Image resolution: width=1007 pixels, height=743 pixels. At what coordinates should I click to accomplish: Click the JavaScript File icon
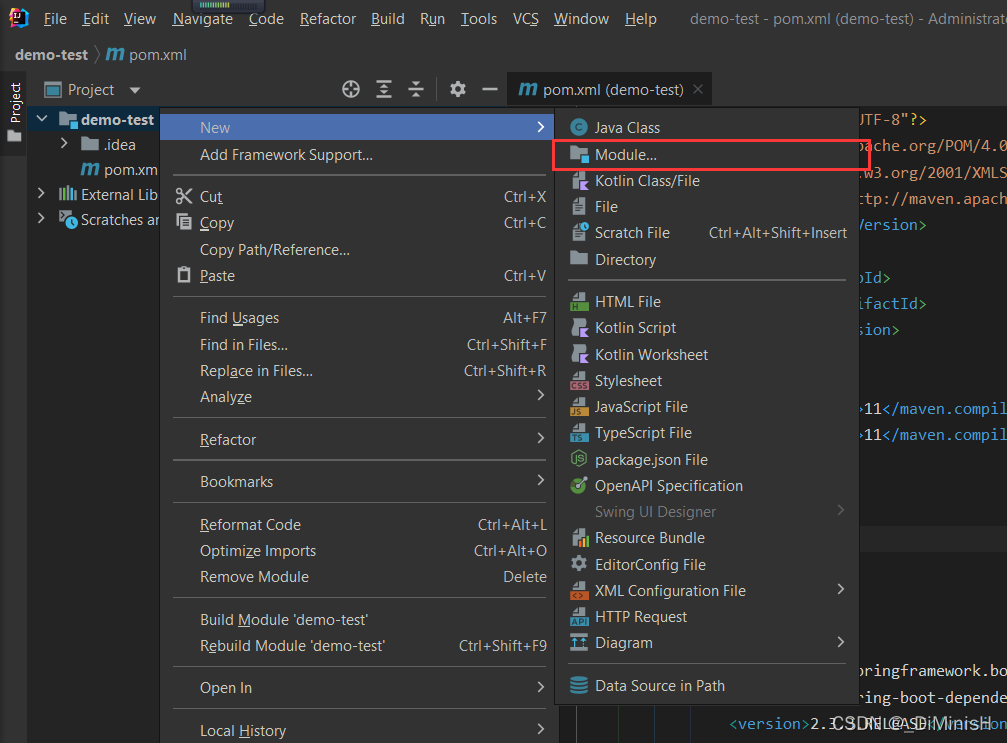[579, 407]
